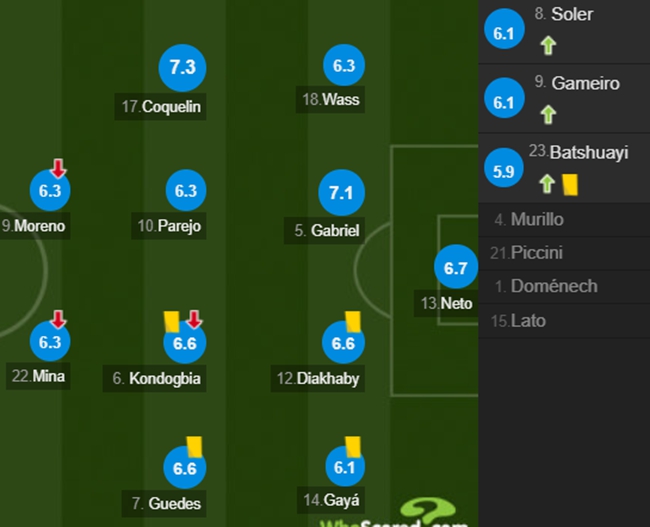This screenshot has height=527, width=650.
Task: Click Batshuayi's yellow card in the bench list
Action: 570,185
